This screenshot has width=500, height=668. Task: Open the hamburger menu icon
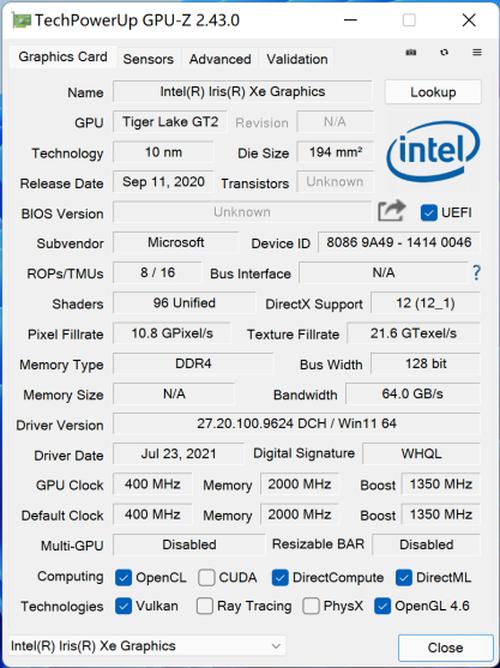point(477,52)
